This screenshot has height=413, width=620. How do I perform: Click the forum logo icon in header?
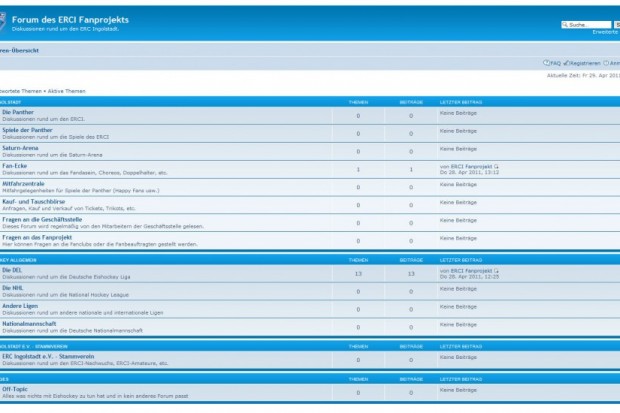2,21
